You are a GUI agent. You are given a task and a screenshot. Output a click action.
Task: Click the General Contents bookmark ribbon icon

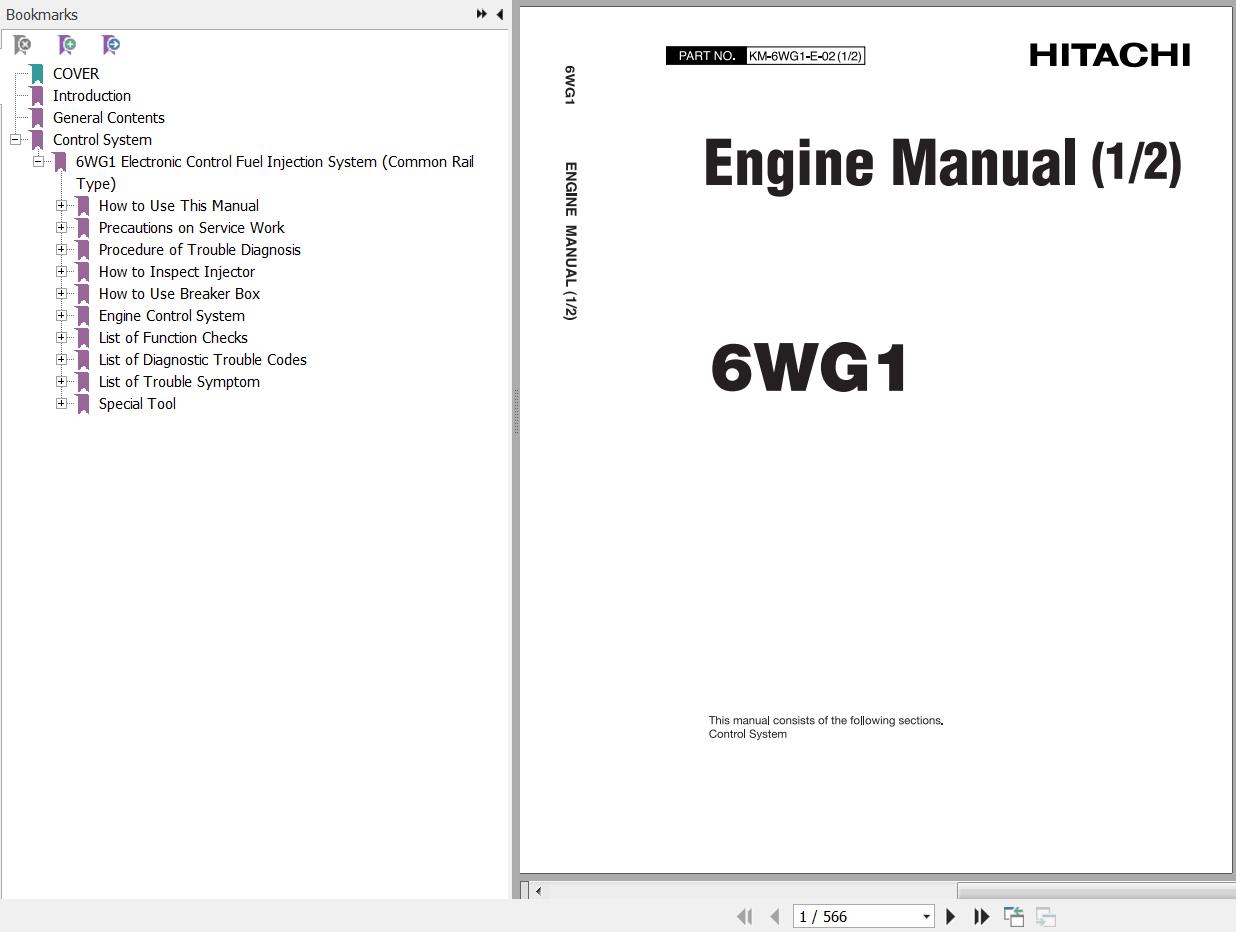tap(37, 118)
